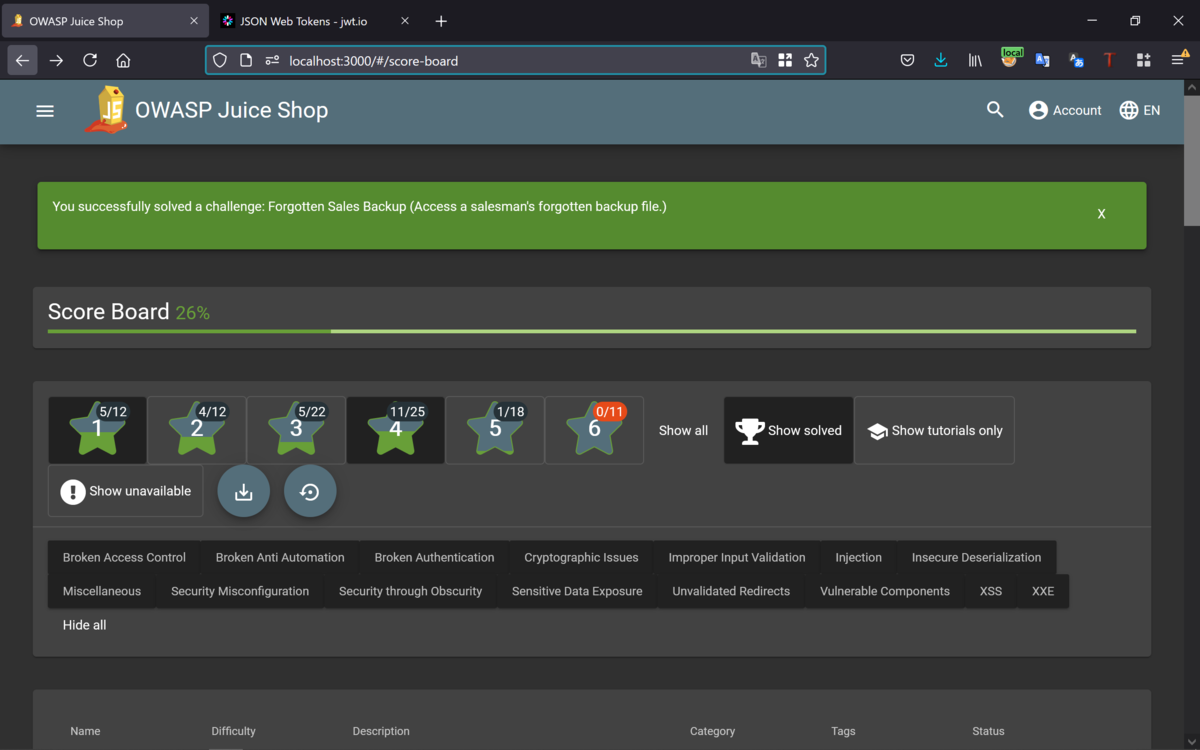Click the round restore progress button
The height and width of the screenshot is (750, 1200).
(310, 491)
